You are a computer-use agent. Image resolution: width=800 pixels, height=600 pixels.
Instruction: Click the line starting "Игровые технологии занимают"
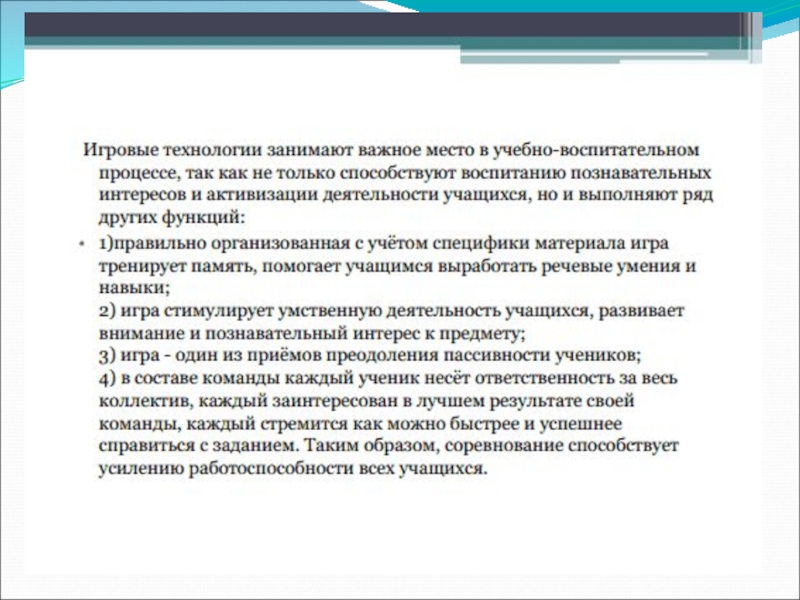click(x=391, y=150)
